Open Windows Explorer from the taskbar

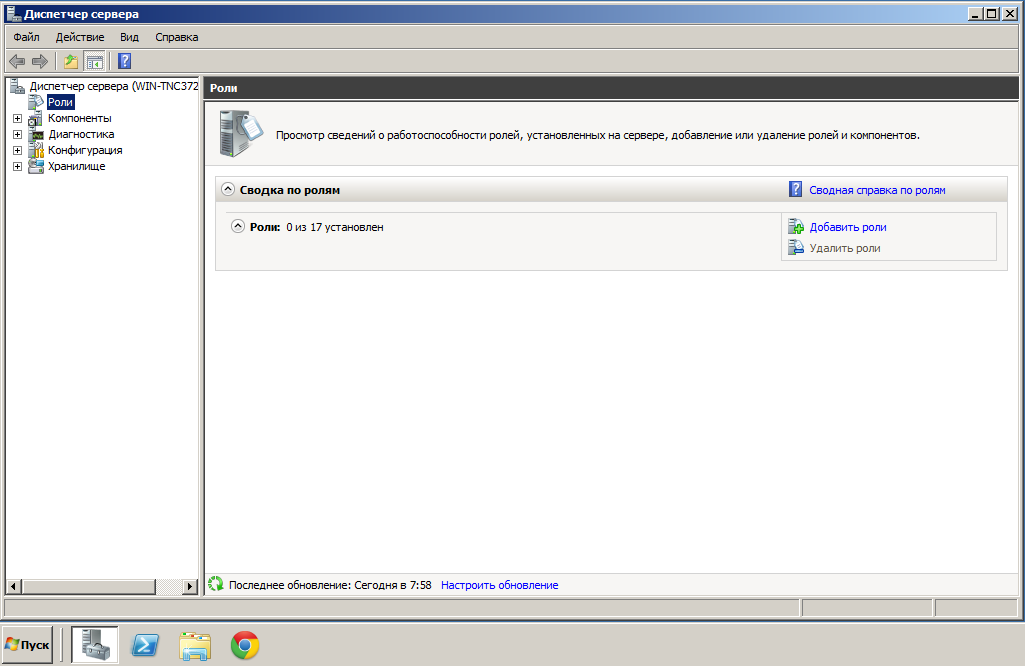click(195, 646)
